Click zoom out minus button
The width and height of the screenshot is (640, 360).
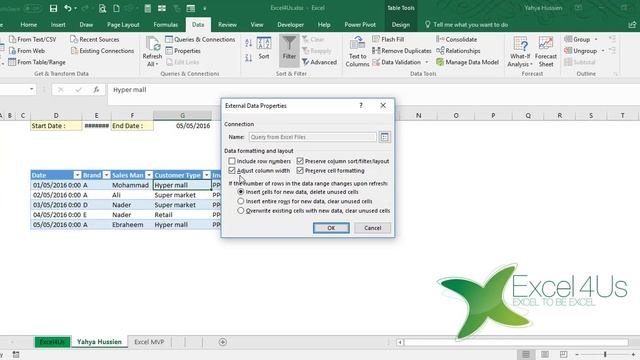577,354
